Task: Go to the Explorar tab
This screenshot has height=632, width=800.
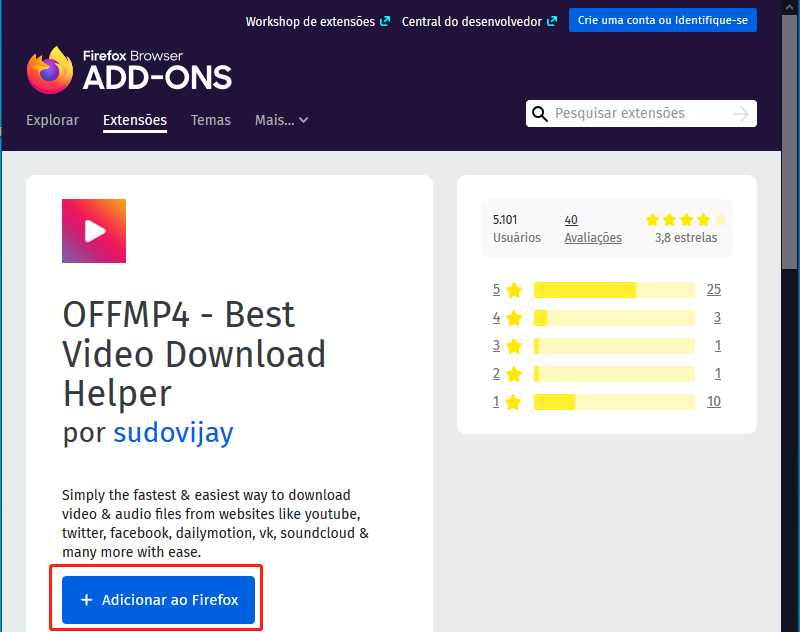Action: click(53, 120)
